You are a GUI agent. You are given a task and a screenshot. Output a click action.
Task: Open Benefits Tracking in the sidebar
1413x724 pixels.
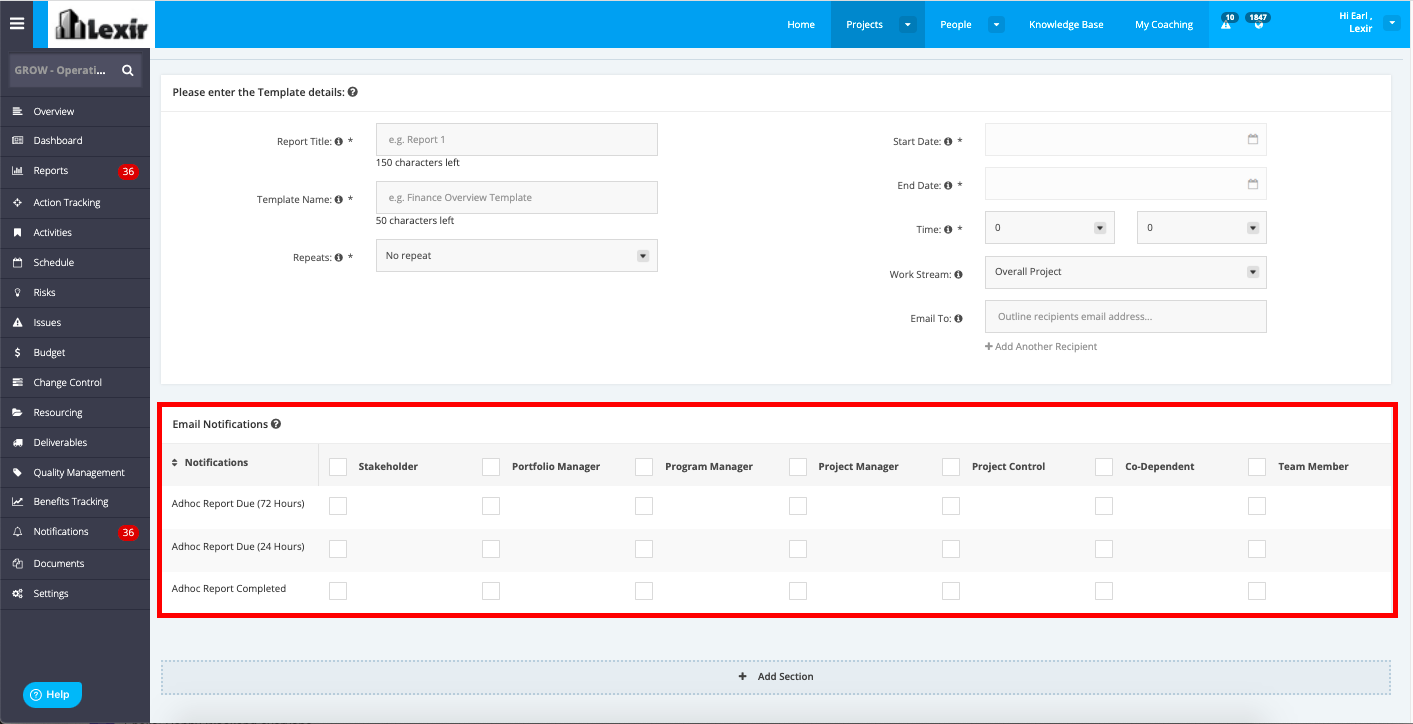[75, 502]
